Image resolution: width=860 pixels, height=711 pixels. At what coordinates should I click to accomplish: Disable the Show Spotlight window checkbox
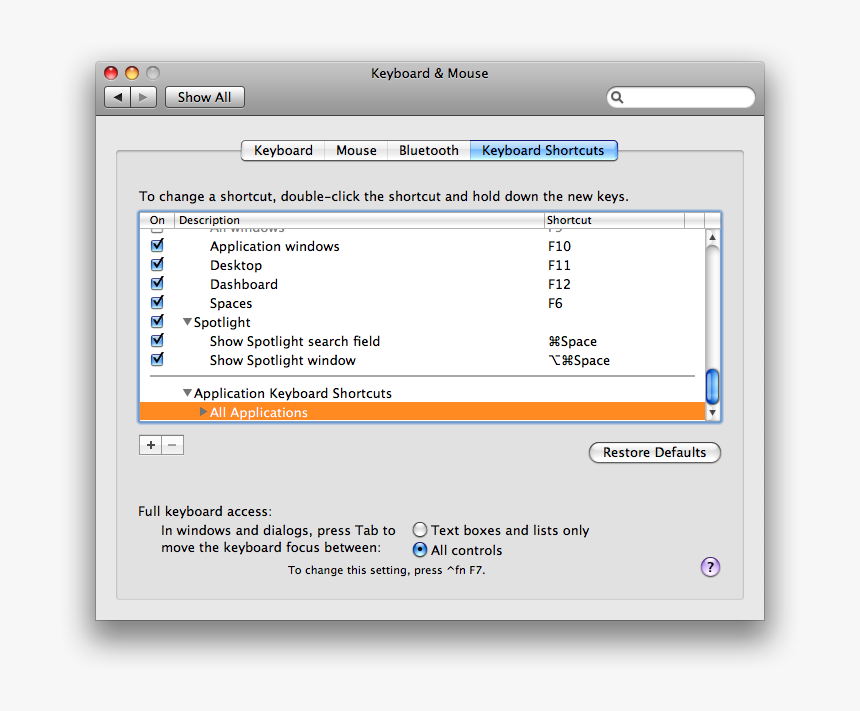(157, 360)
